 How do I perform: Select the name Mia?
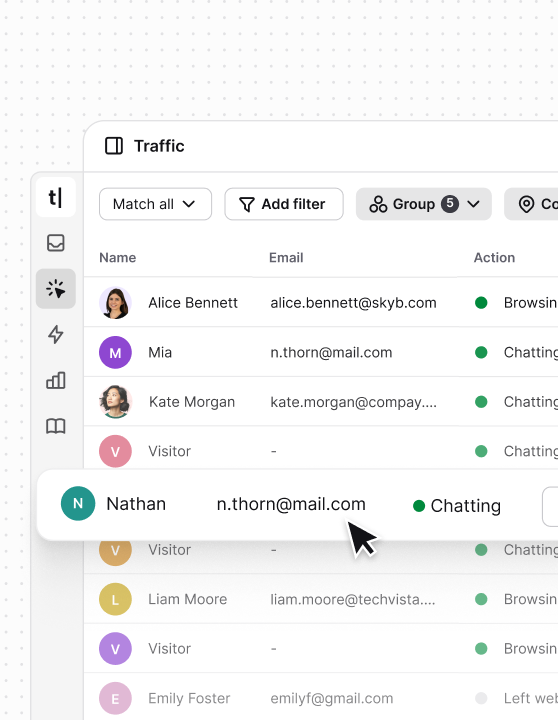(x=160, y=352)
